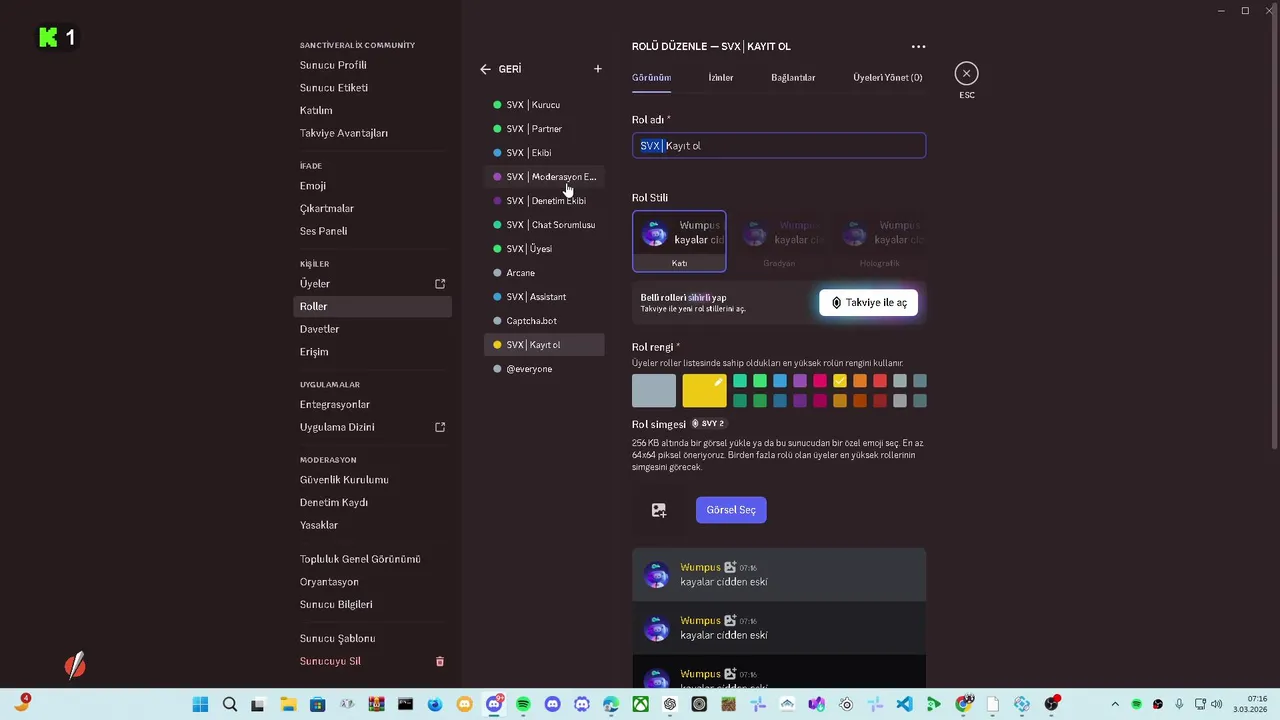Open the three-dots role options menu
This screenshot has height=720, width=1280.
(x=918, y=46)
